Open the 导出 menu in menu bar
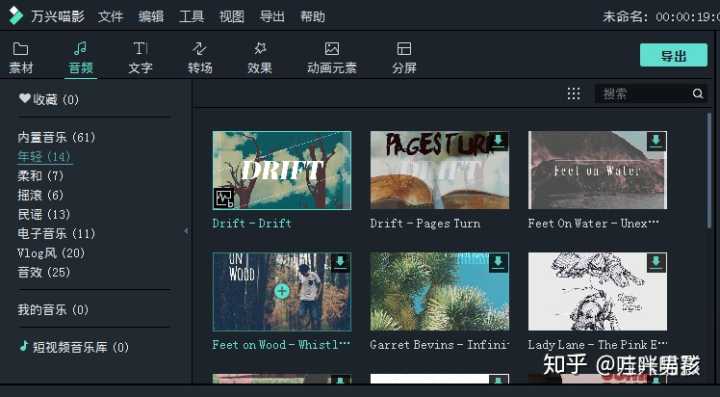The height and width of the screenshot is (397, 720). [x=272, y=17]
